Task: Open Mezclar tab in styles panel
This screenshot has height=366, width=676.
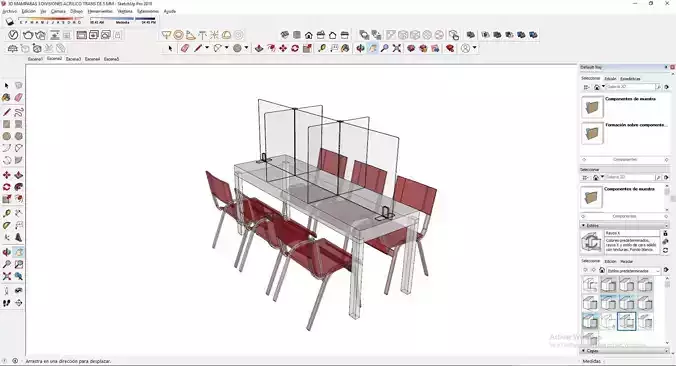Action: 626,261
